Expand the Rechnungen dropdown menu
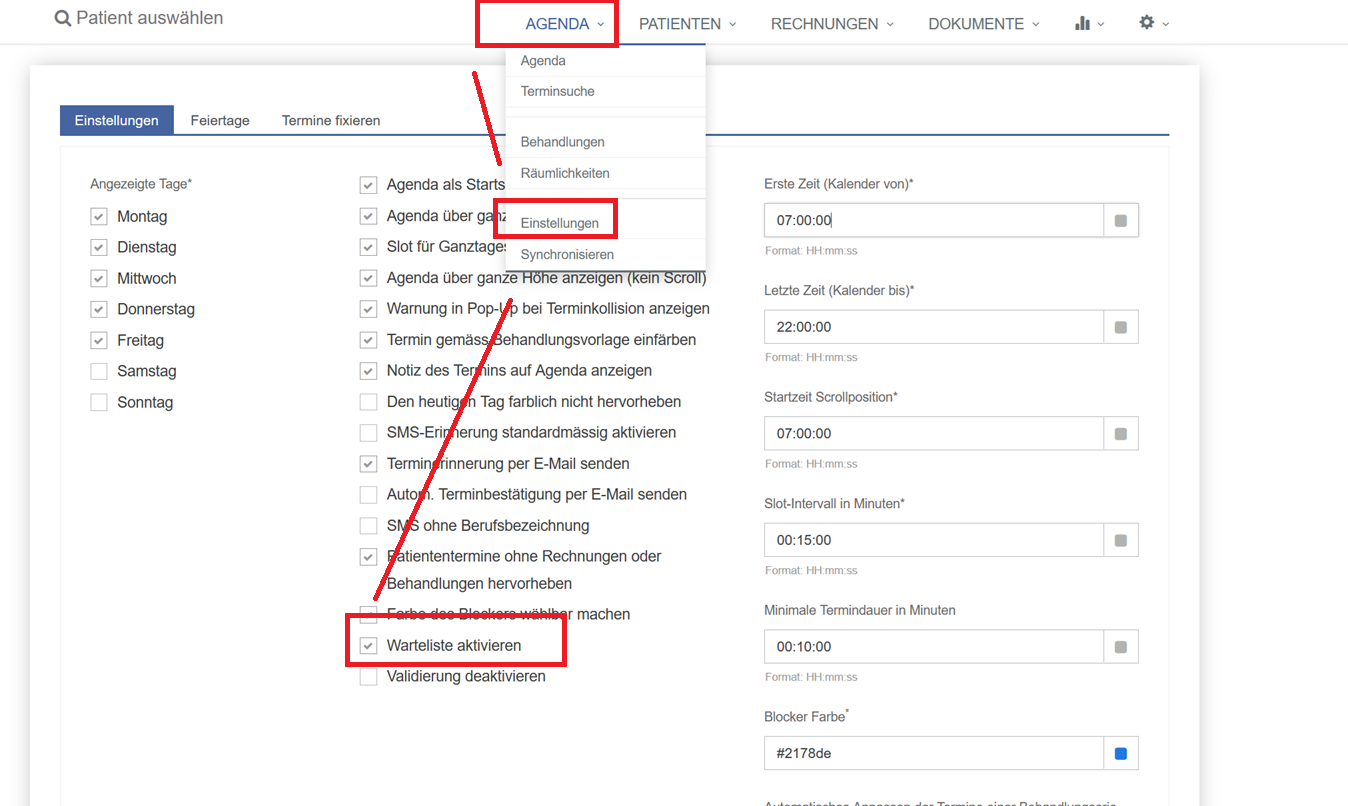The image size is (1348, 806). click(x=831, y=24)
